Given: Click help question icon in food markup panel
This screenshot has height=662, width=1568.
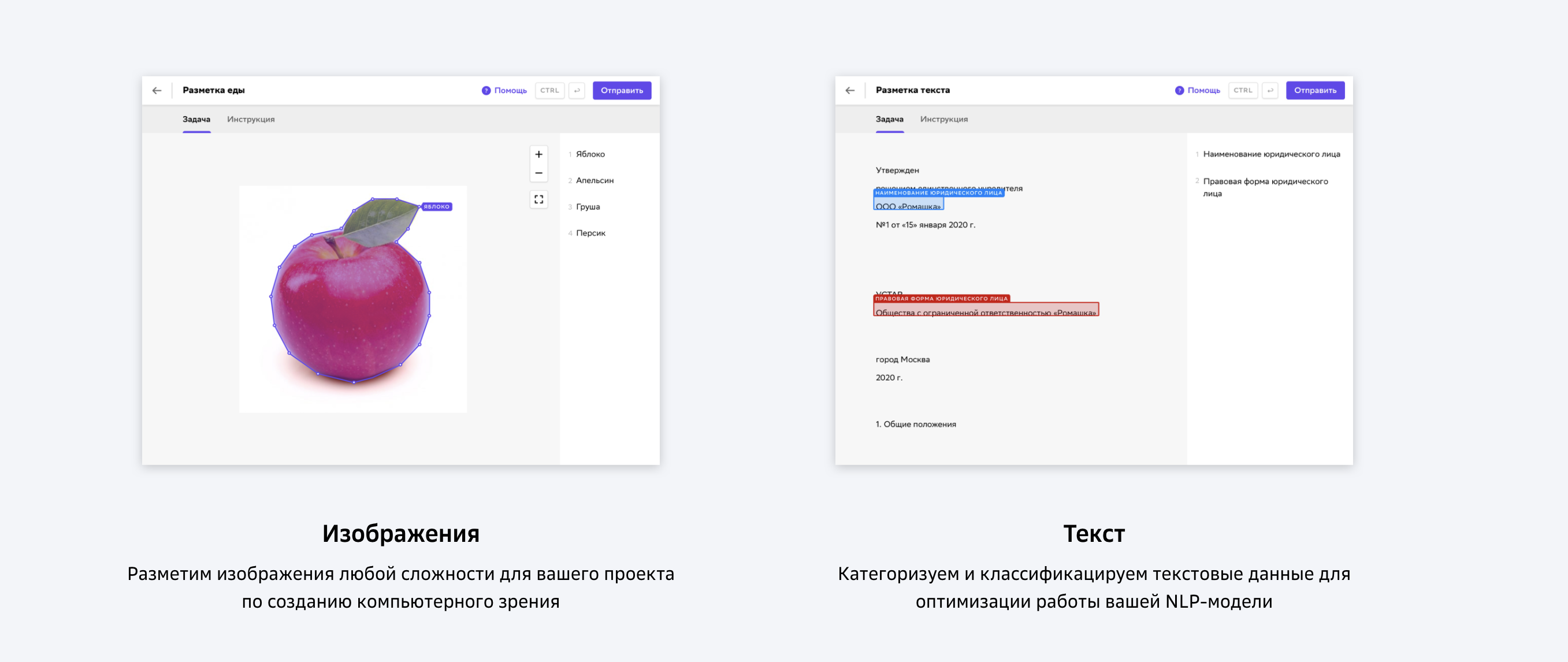Looking at the screenshot, I should 486,90.
